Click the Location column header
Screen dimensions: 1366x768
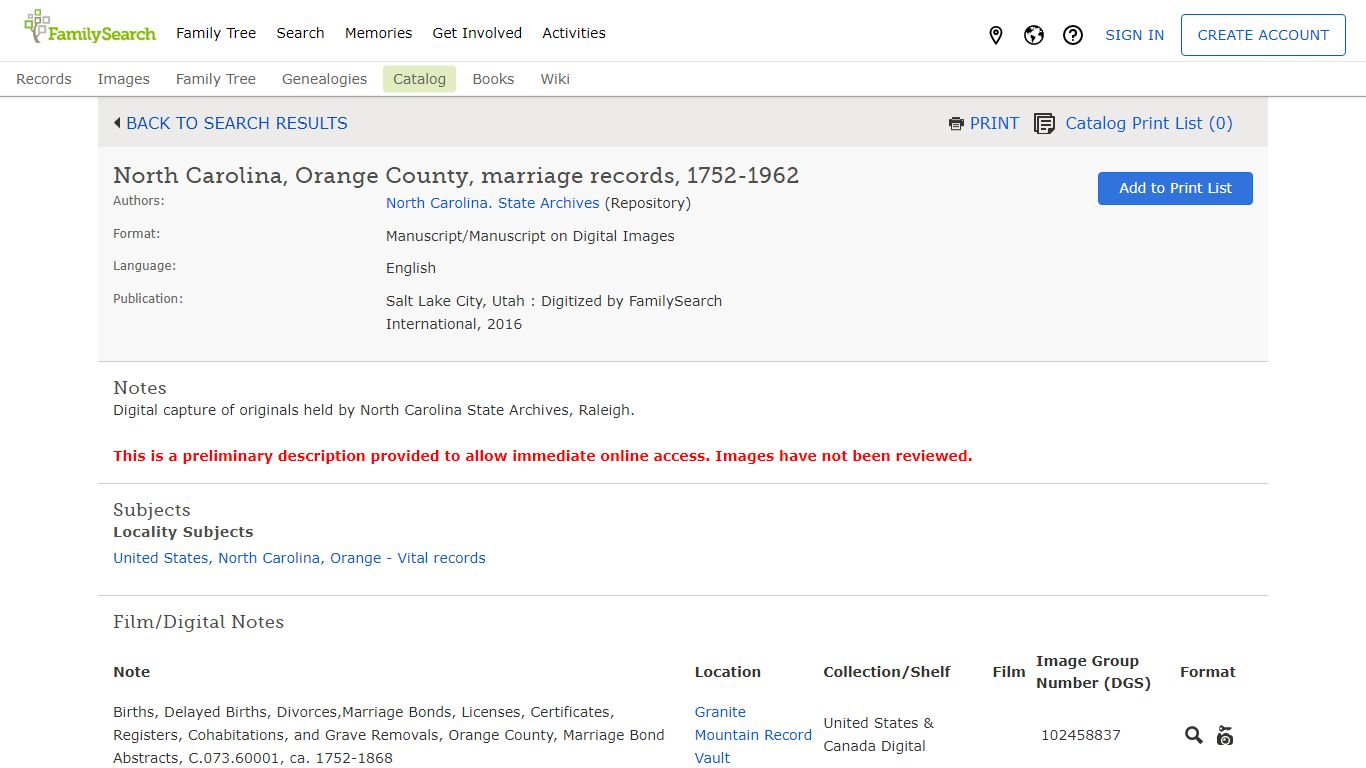[728, 672]
